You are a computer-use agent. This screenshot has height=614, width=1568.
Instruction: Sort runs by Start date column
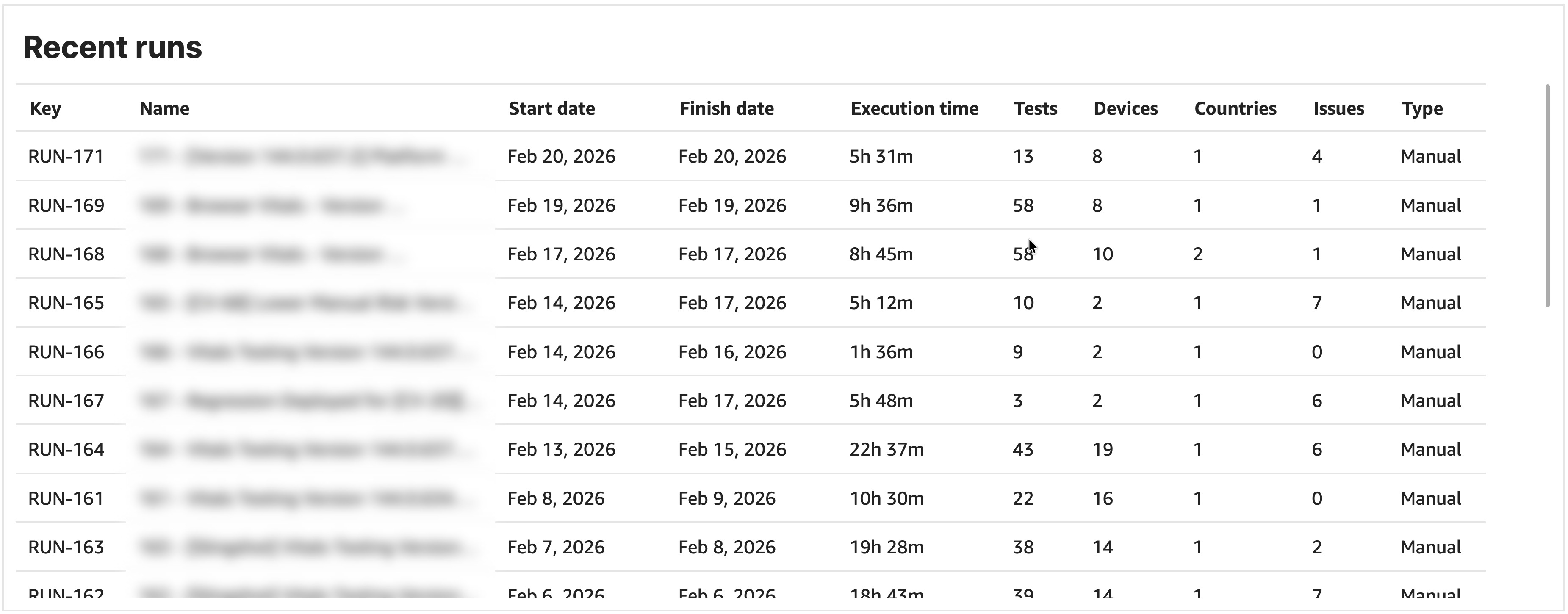(551, 108)
